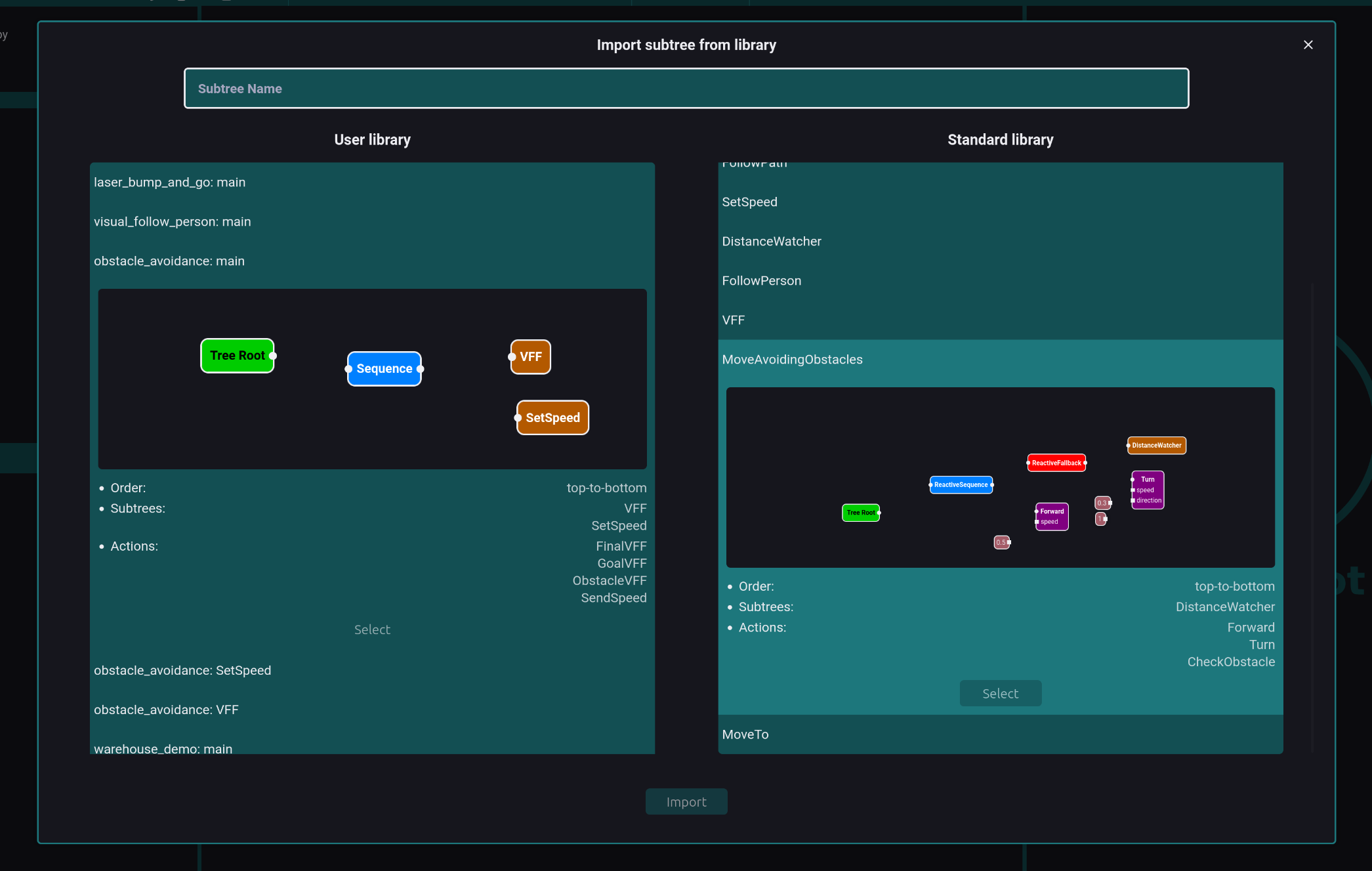The image size is (1372, 871).
Task: Click the Subtree Name input field
Action: [x=686, y=89]
